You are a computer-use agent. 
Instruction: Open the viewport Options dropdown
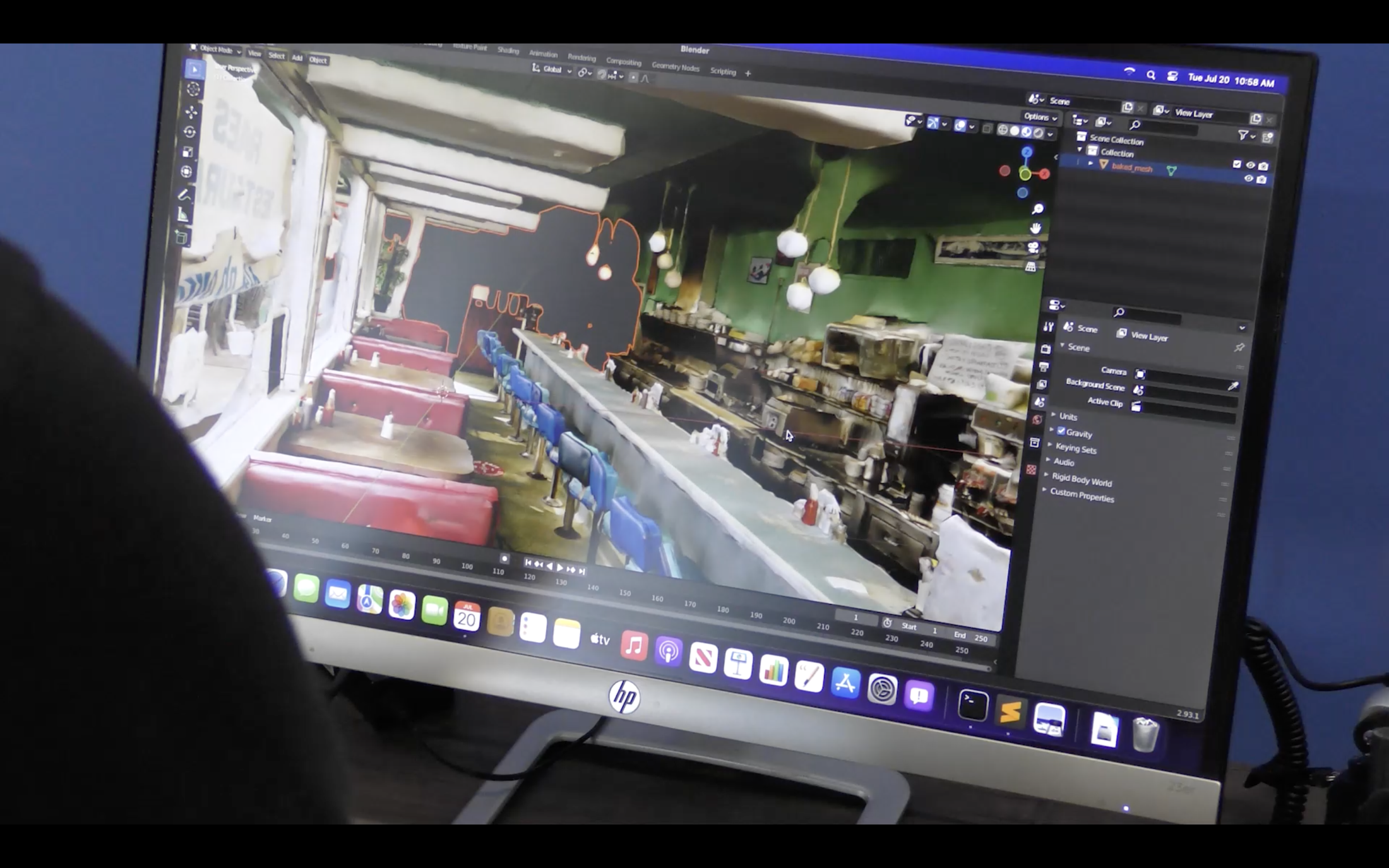(x=1040, y=117)
